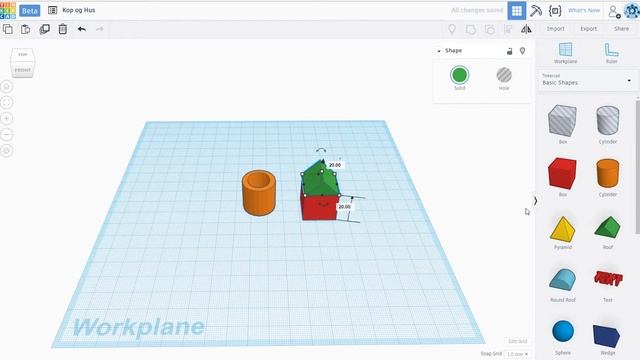Click the rotation handle above the roof
Viewport: 640px width, 360px height.
coord(321,150)
